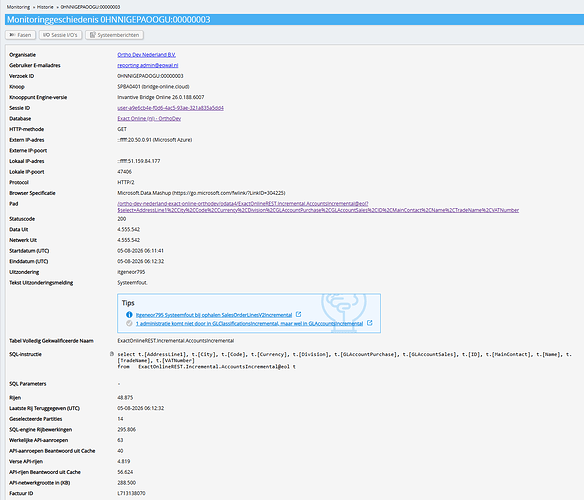Open the Fasen button
Image resolution: width=584 pixels, height=500 pixels.
20,35
